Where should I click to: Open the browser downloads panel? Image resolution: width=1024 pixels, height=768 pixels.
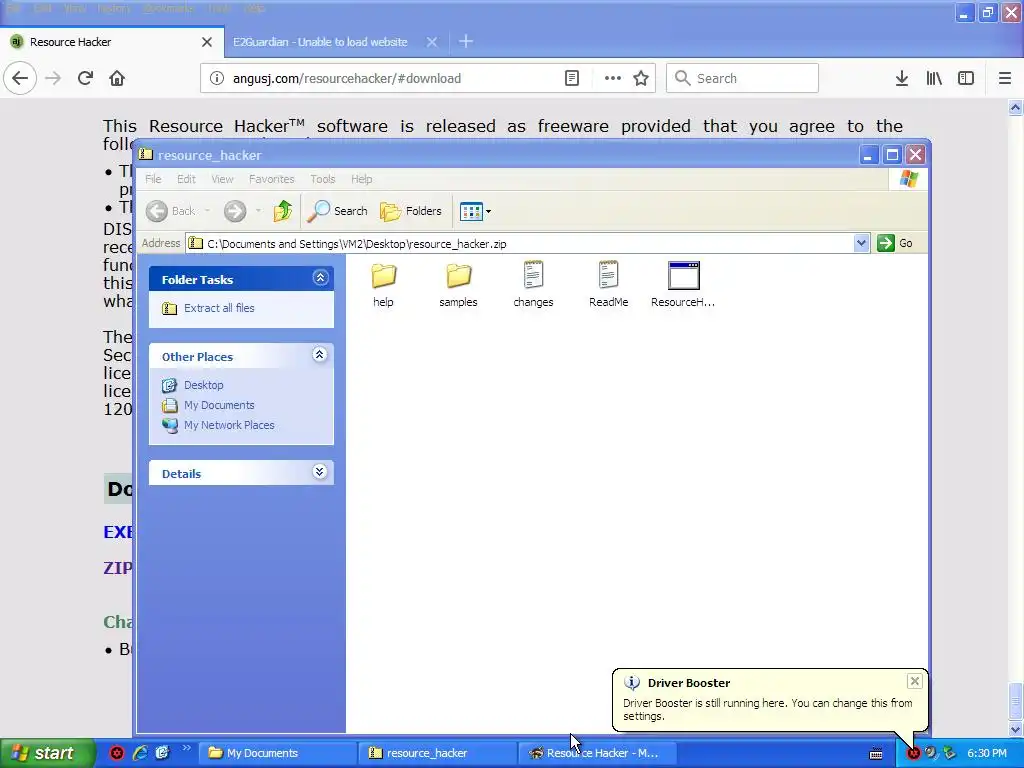point(902,78)
